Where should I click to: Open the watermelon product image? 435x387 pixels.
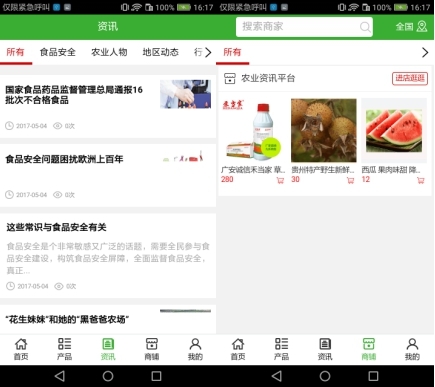tap(394, 130)
